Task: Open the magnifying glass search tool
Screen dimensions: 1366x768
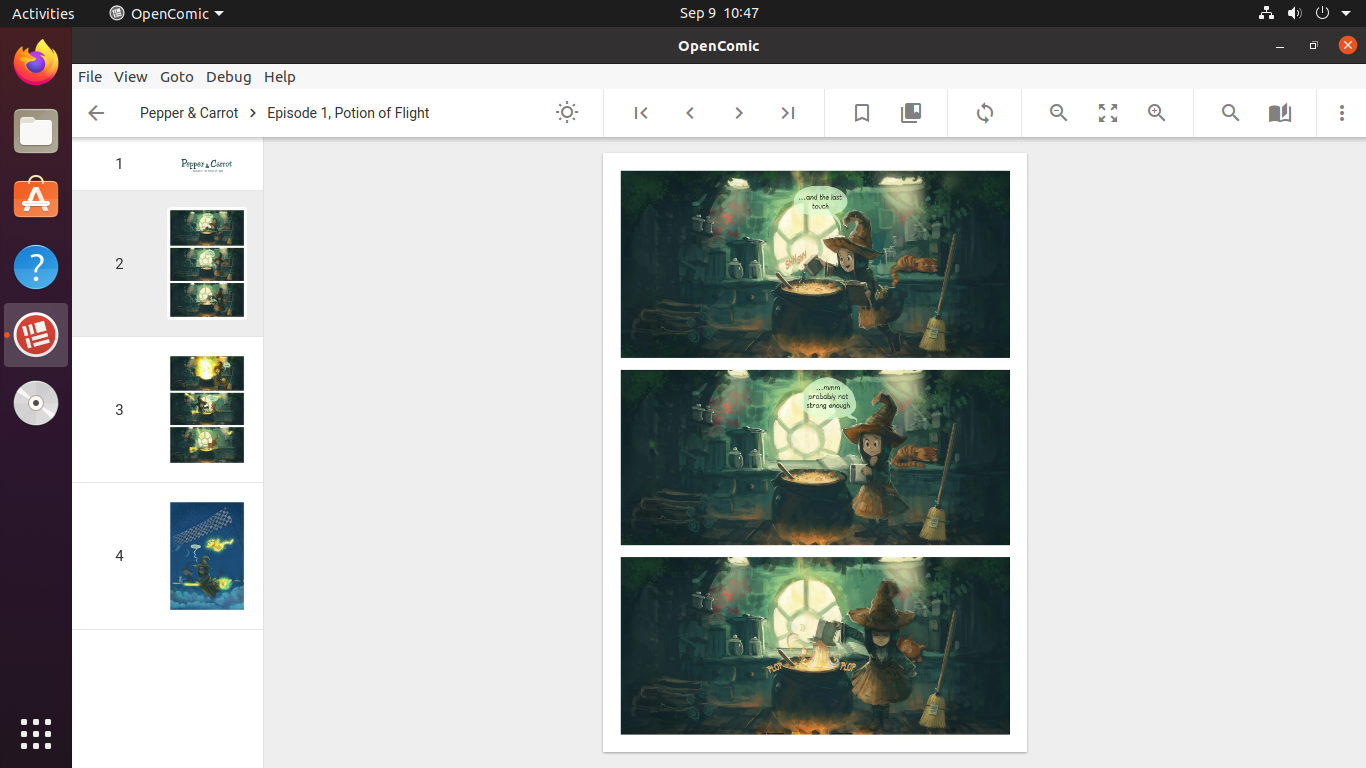Action: point(1231,113)
